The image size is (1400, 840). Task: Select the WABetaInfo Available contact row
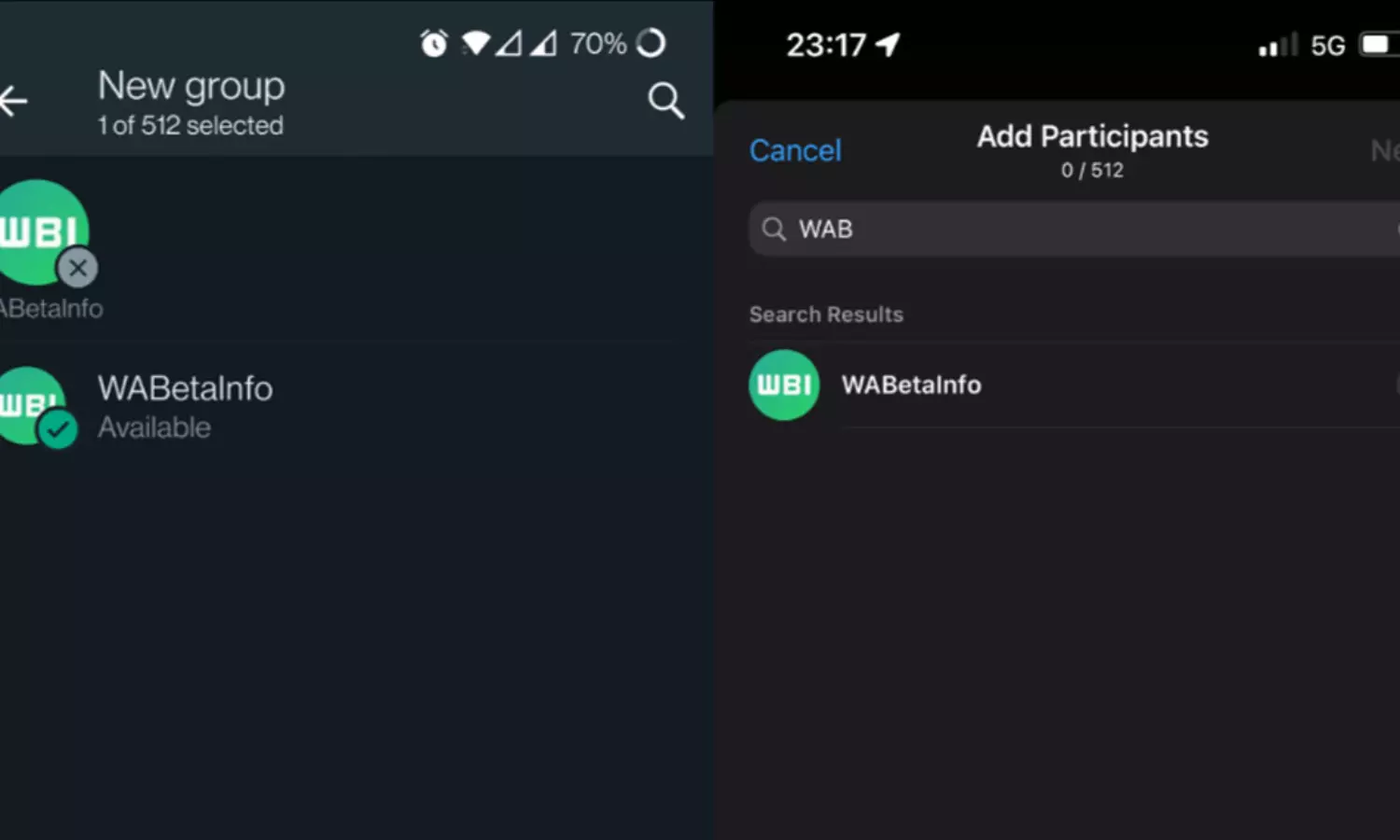tap(357, 407)
